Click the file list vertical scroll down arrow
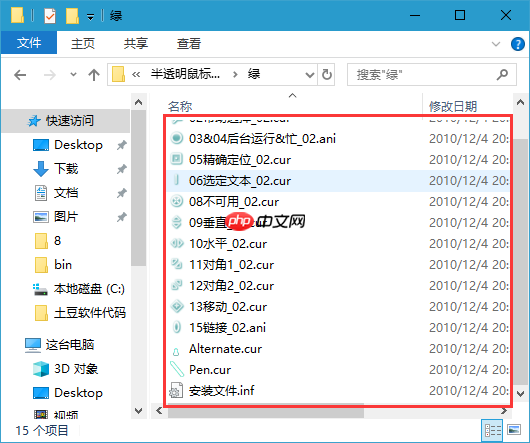 click(x=521, y=393)
